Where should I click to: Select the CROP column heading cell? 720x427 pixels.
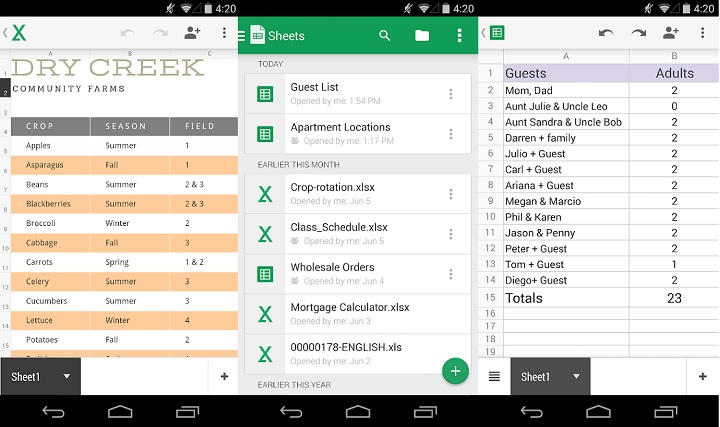(x=51, y=126)
